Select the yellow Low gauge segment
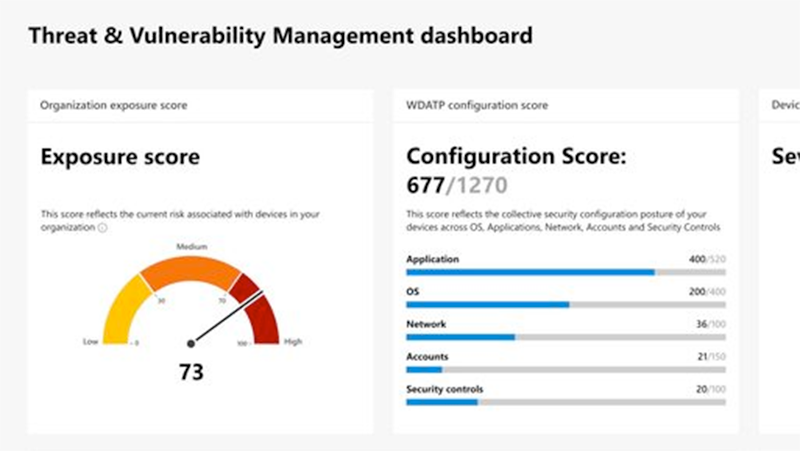 coord(126,311)
